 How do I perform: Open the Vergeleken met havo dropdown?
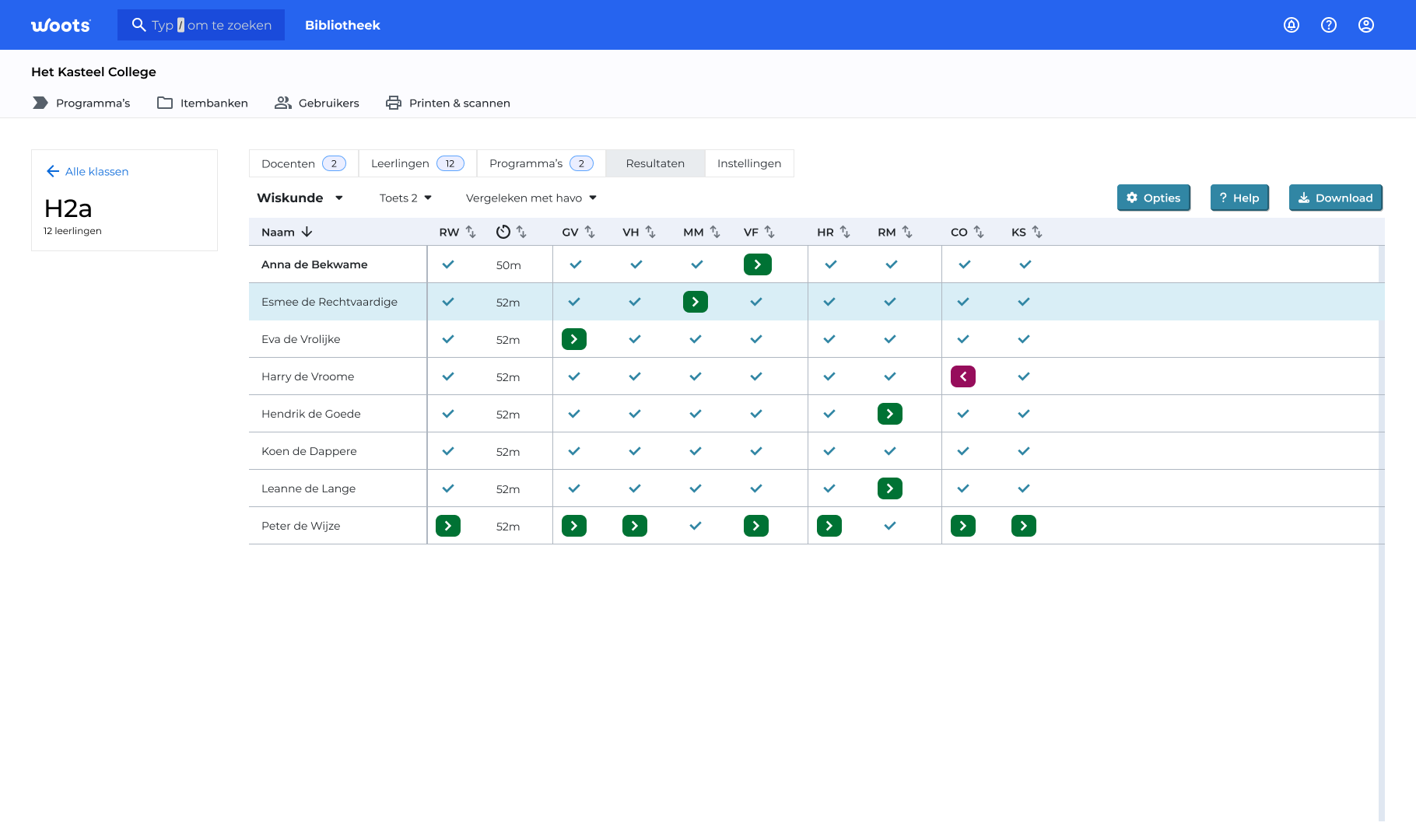(531, 198)
